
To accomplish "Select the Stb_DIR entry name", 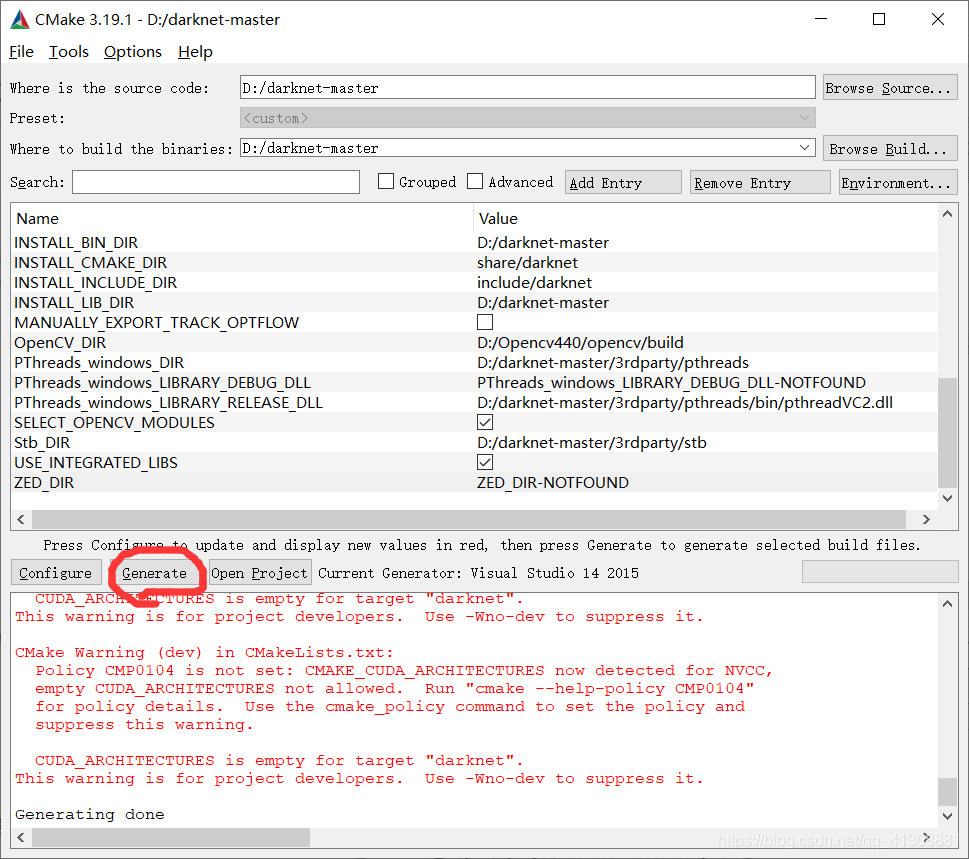I will 42,443.
